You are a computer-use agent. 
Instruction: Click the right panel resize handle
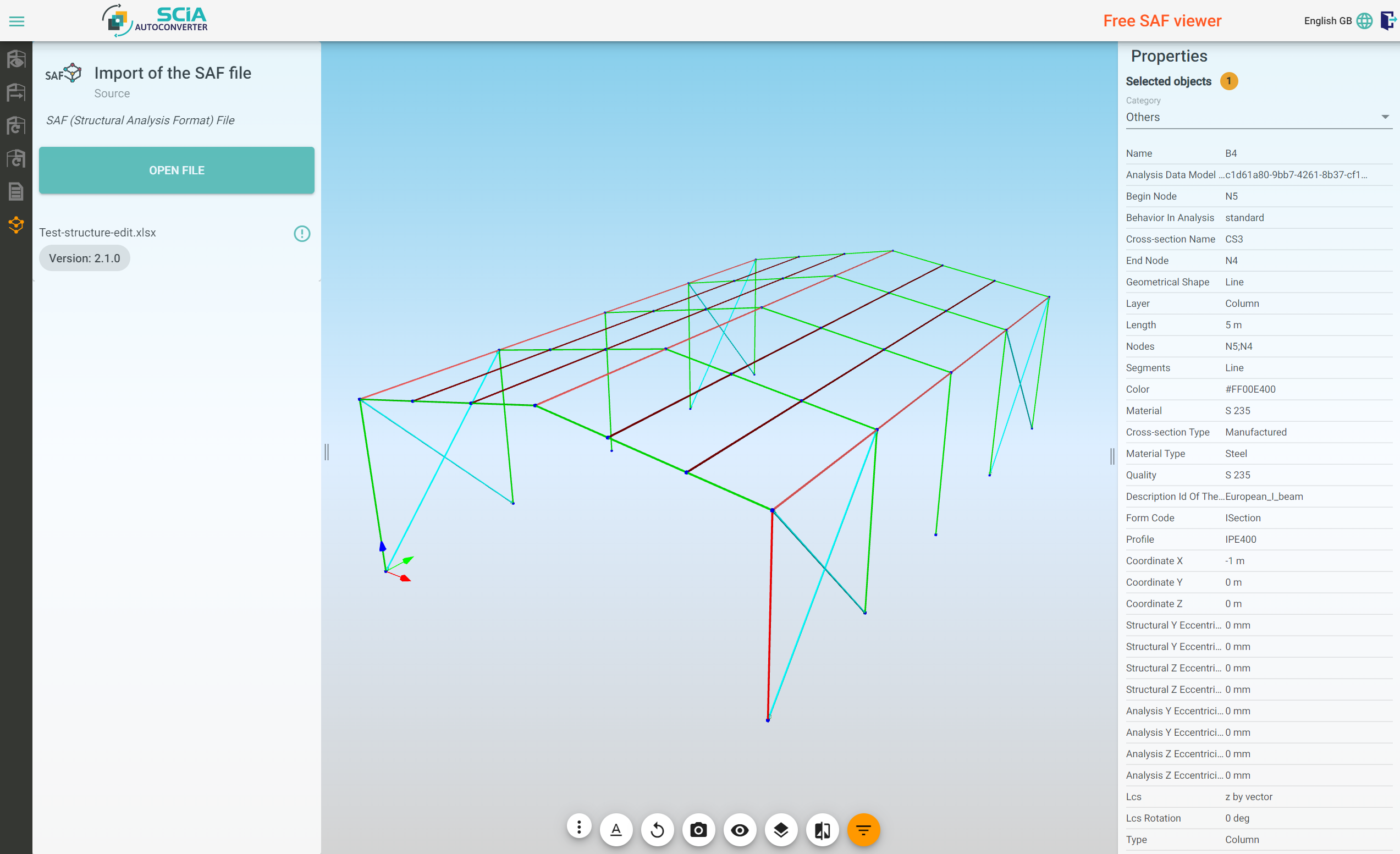1112,456
